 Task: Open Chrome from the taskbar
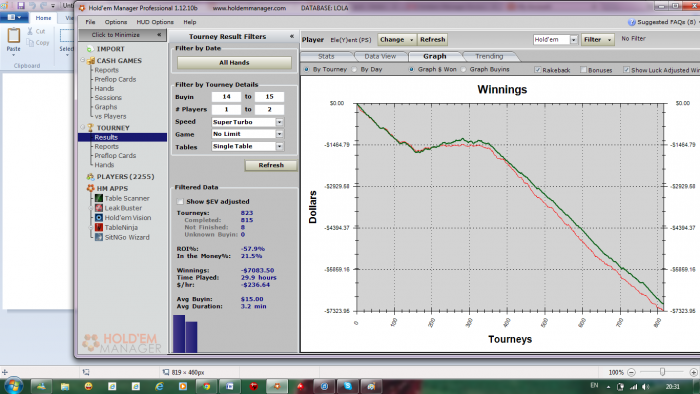(206, 386)
